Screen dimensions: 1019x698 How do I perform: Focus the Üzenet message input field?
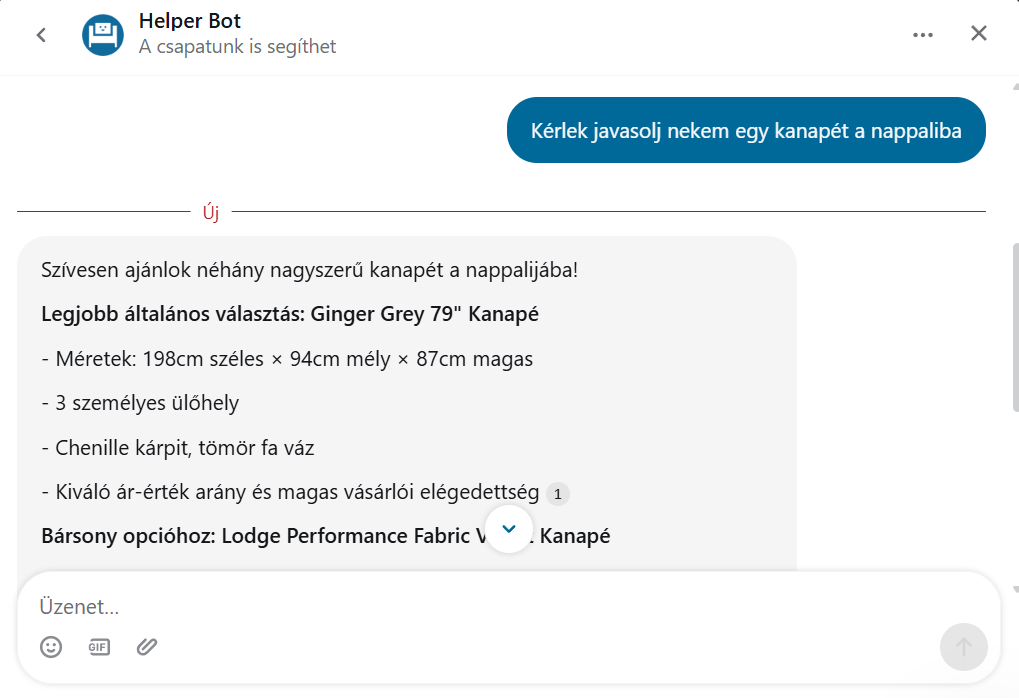(480, 607)
